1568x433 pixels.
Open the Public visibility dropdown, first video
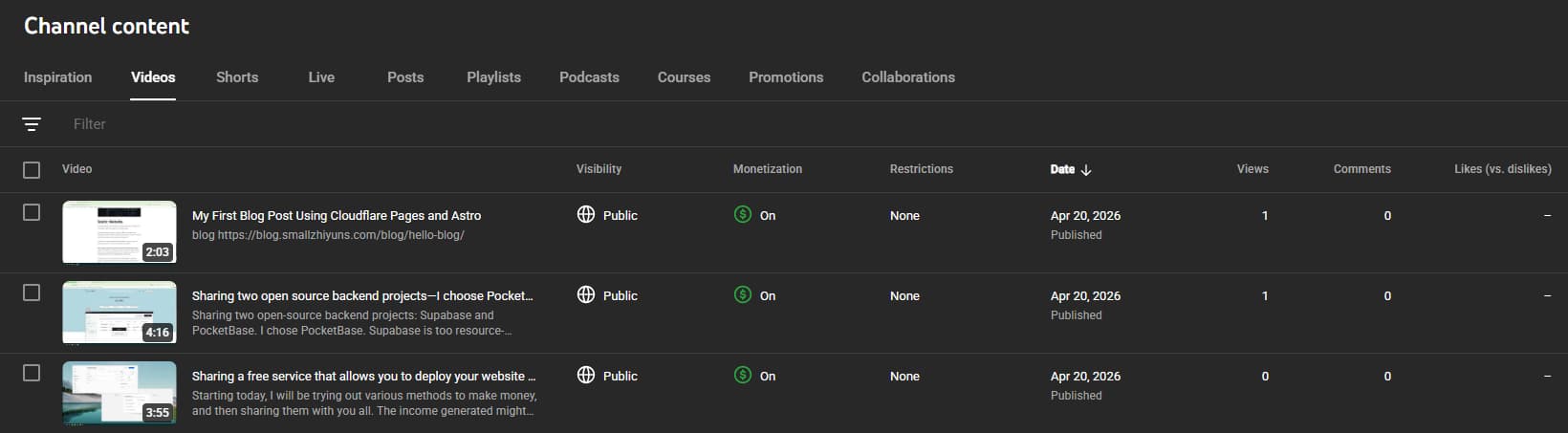click(x=620, y=216)
